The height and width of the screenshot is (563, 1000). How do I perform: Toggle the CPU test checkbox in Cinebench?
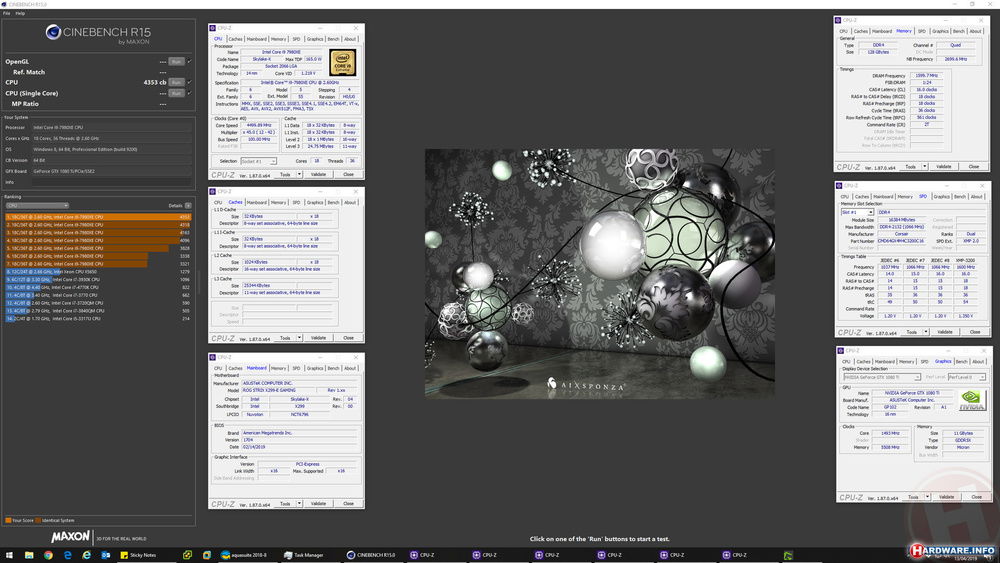189,82
